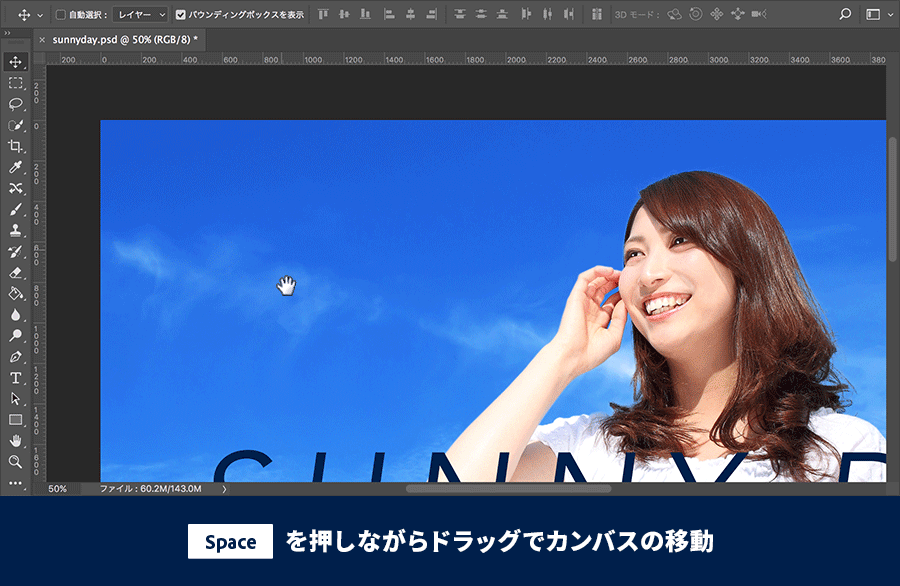Viewport: 900px width, 586px height.
Task: Select the Rectangular Marquee tool
Action: (15, 83)
